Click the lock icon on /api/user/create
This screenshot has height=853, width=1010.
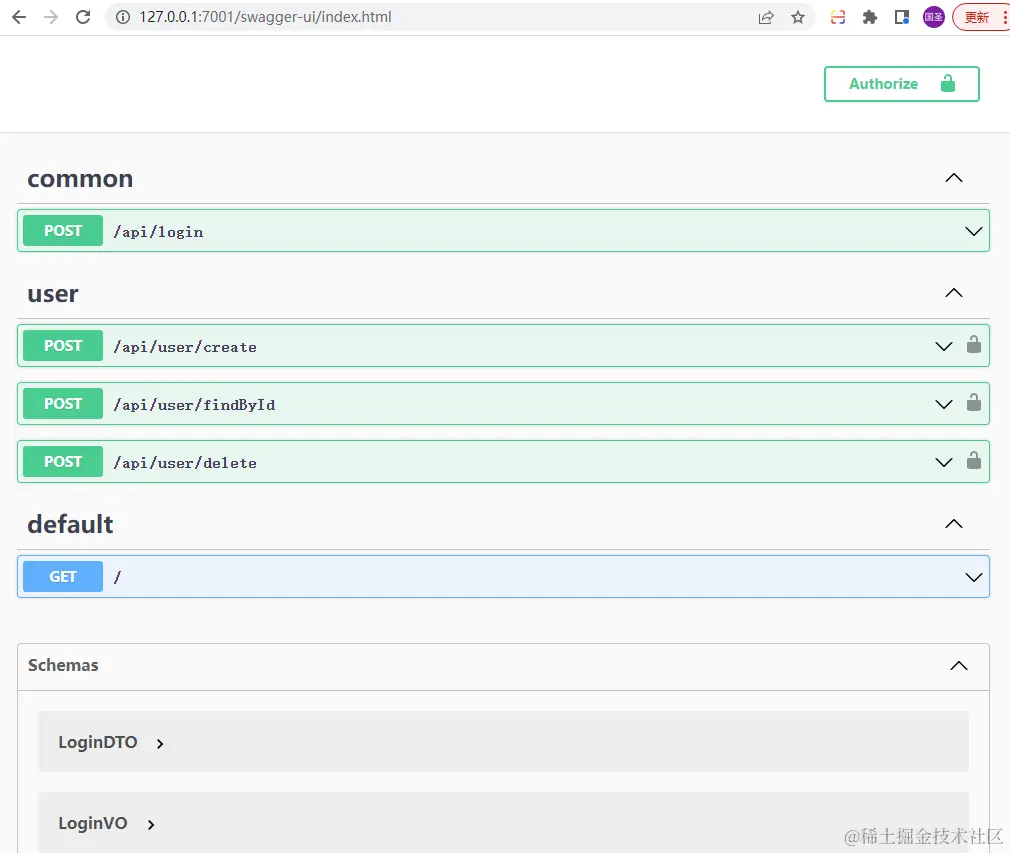pyautogui.click(x=973, y=345)
